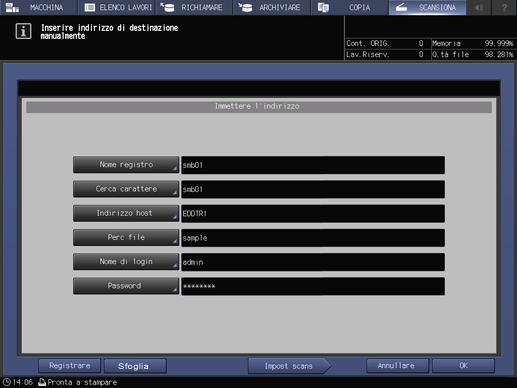
Task: Click the Memoria 99.999% indicator
Action: coord(473,43)
